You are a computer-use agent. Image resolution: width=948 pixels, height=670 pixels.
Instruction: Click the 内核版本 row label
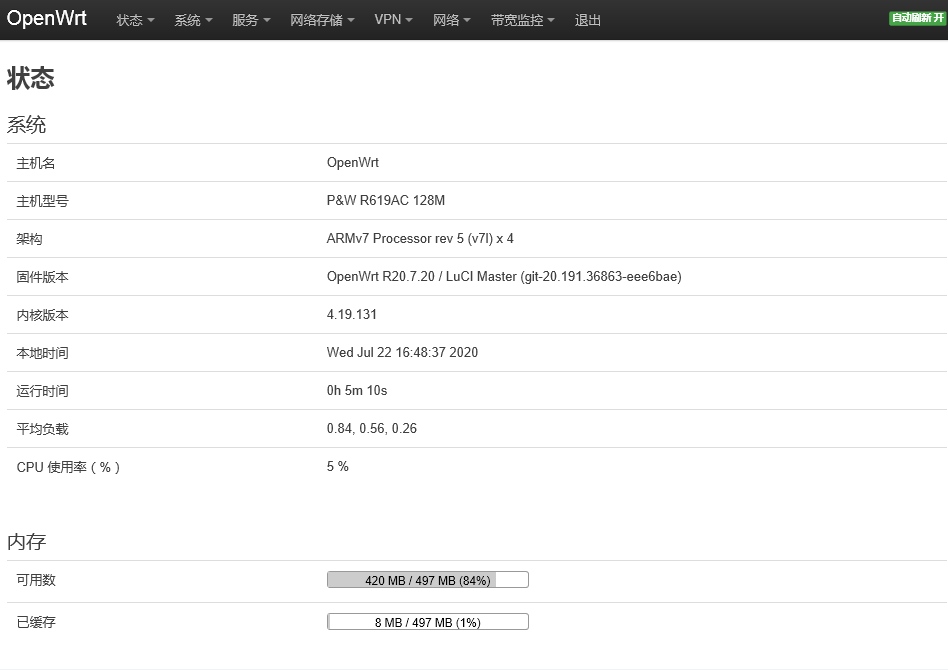tap(42, 315)
